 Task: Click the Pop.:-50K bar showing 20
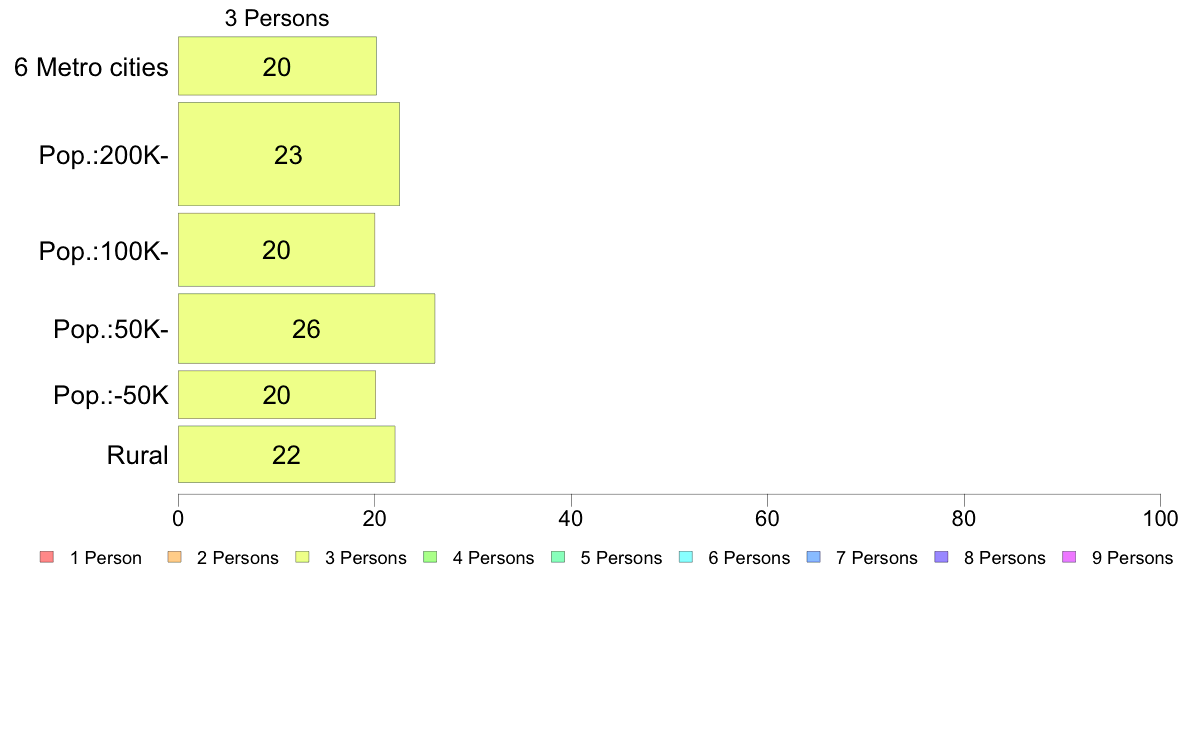pyautogui.click(x=277, y=394)
